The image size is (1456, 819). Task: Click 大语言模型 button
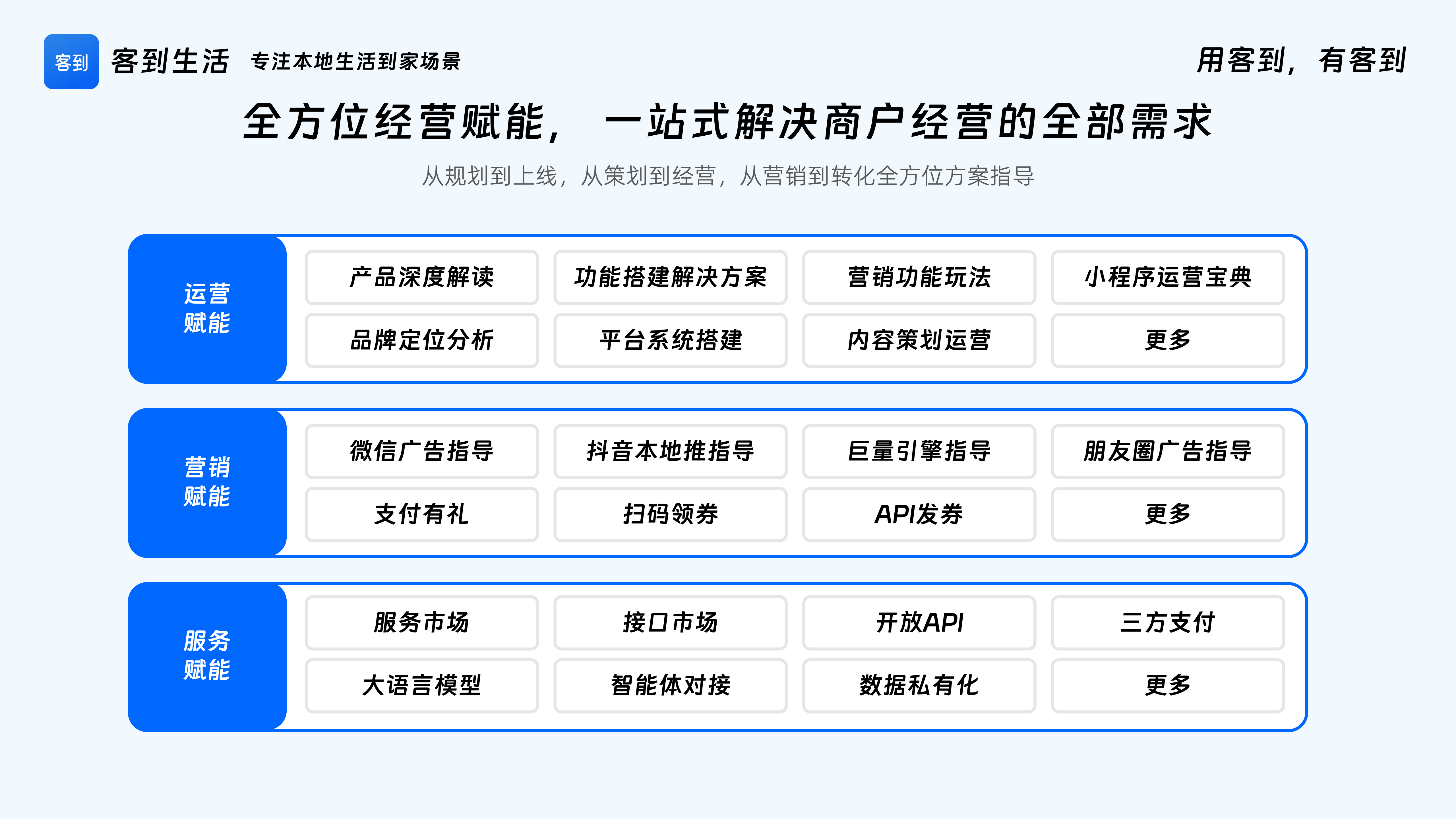421,686
